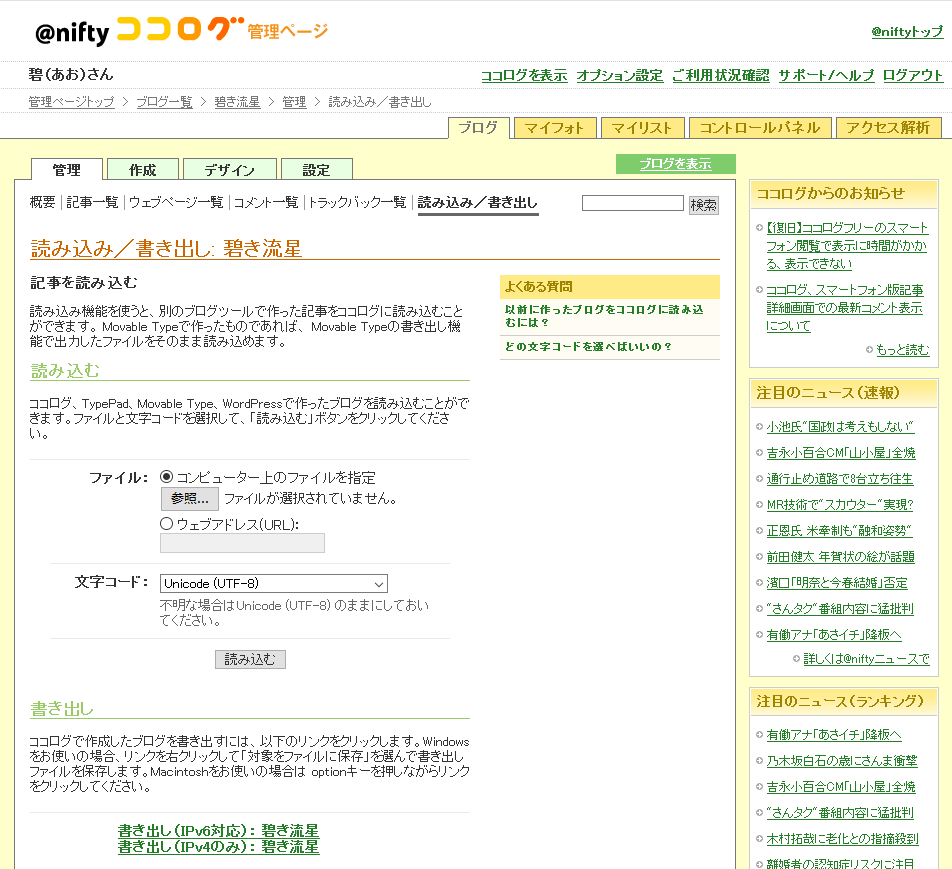Click 書き出し (IPv6対応) link
This screenshot has height=869, width=952.
tap(219, 830)
